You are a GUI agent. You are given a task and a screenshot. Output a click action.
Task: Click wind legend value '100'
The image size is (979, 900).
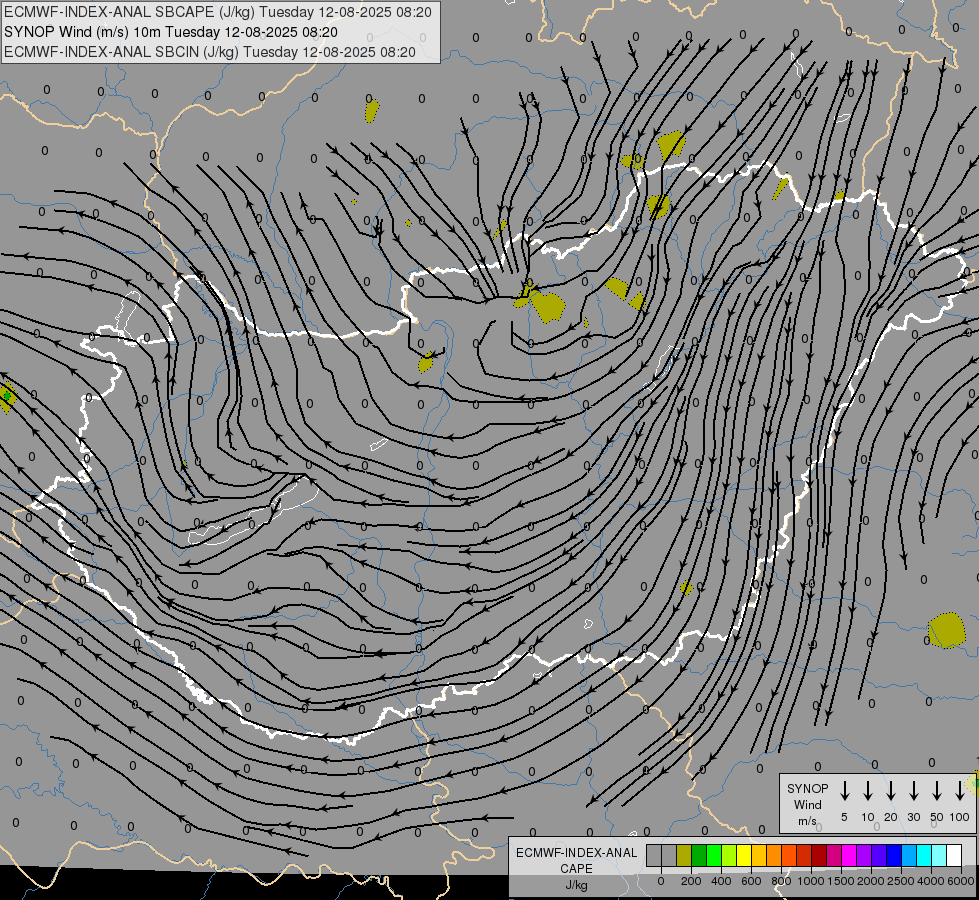click(960, 817)
